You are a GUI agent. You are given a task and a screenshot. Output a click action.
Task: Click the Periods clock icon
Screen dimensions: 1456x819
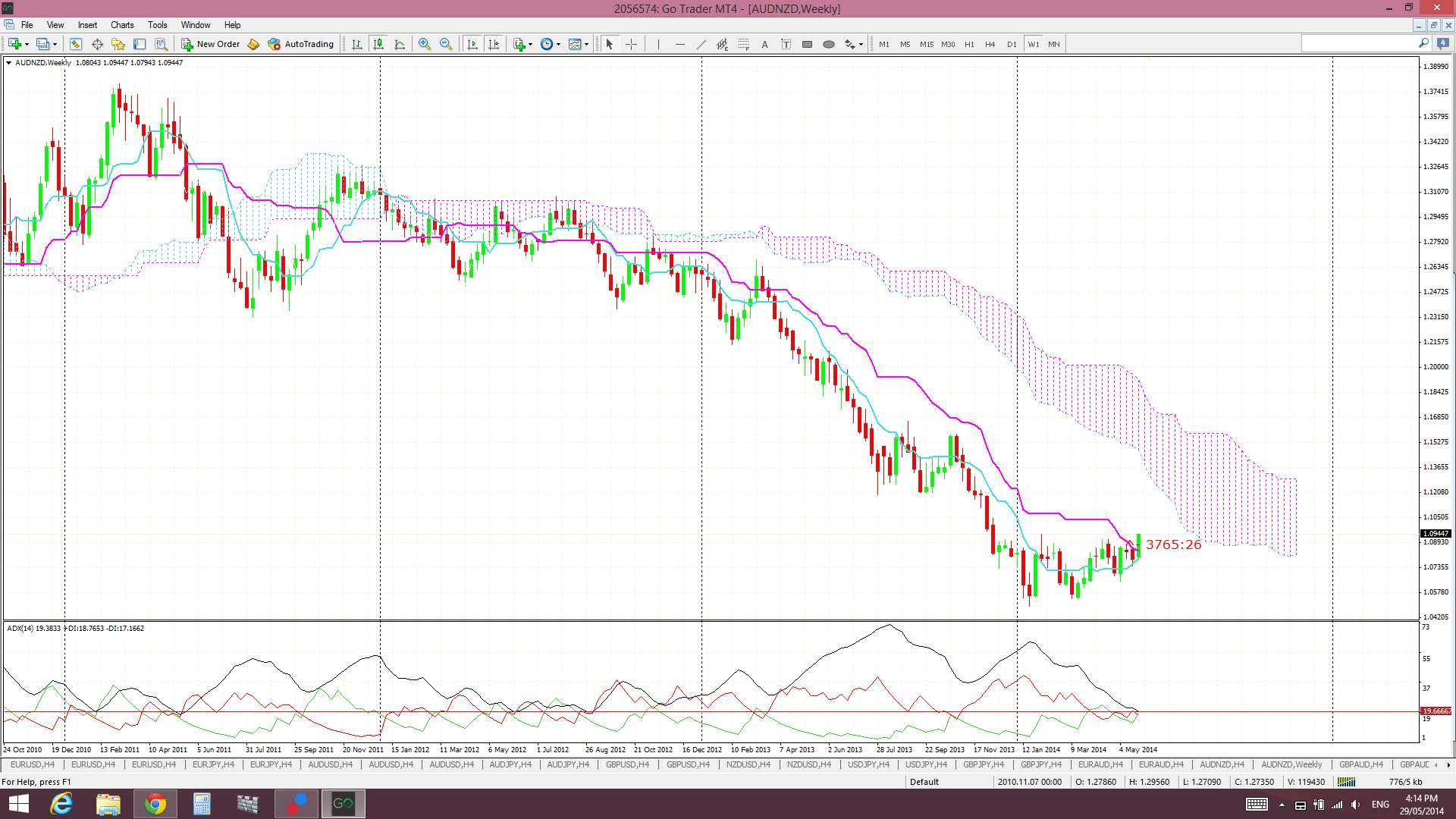tap(546, 44)
